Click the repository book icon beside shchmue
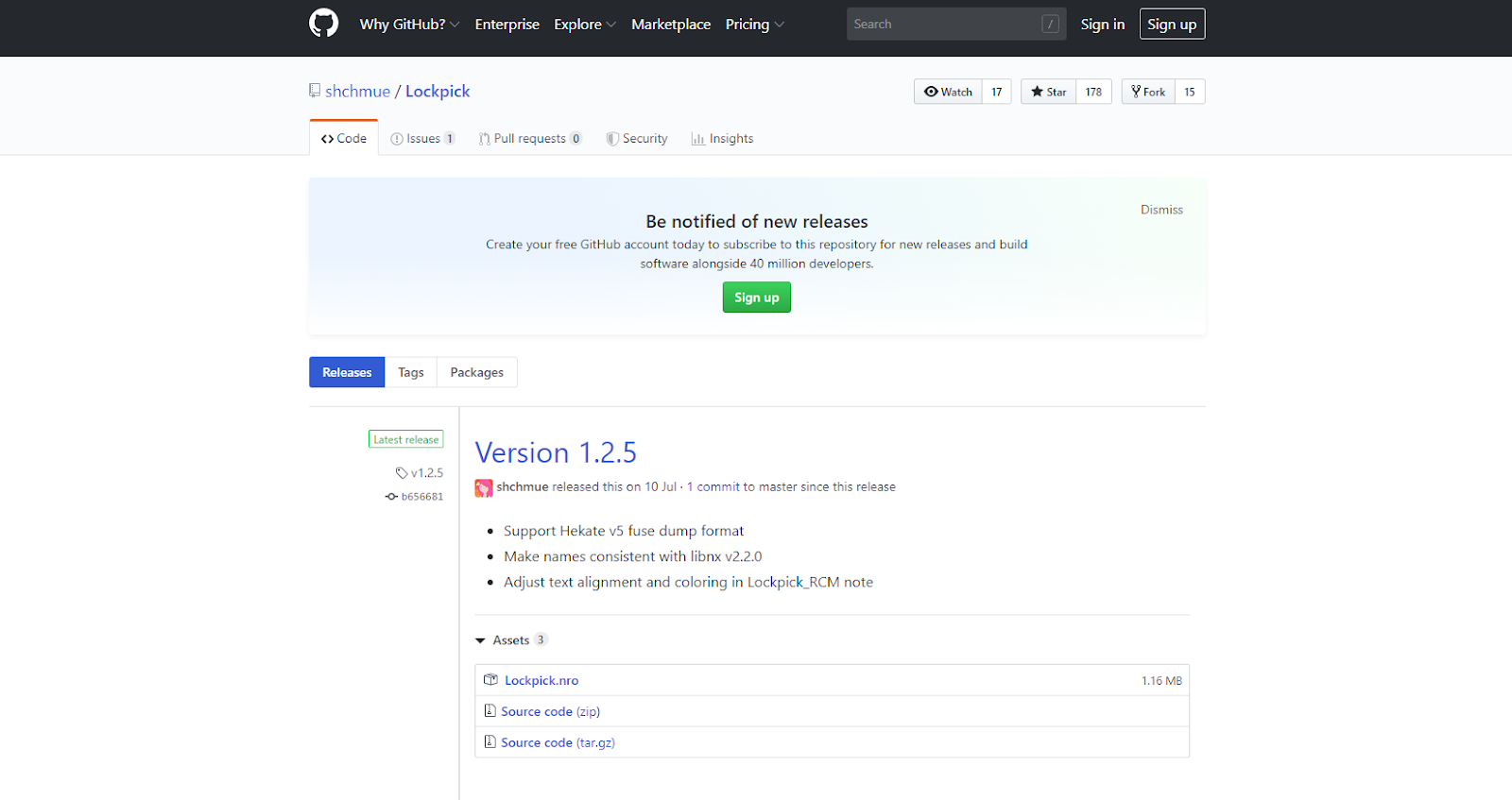 tap(315, 91)
